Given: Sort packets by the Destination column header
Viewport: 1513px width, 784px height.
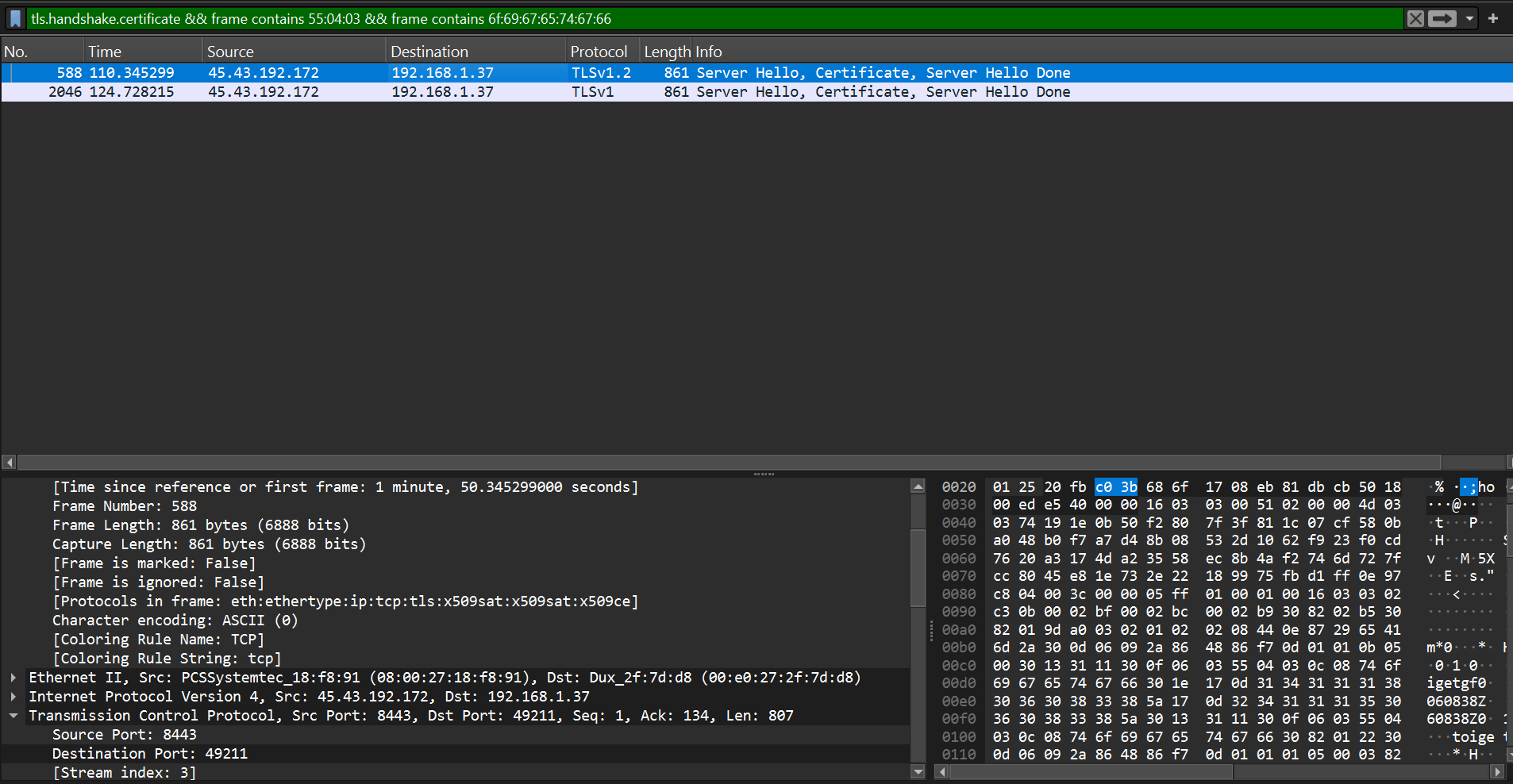Looking at the screenshot, I should click(476, 52).
